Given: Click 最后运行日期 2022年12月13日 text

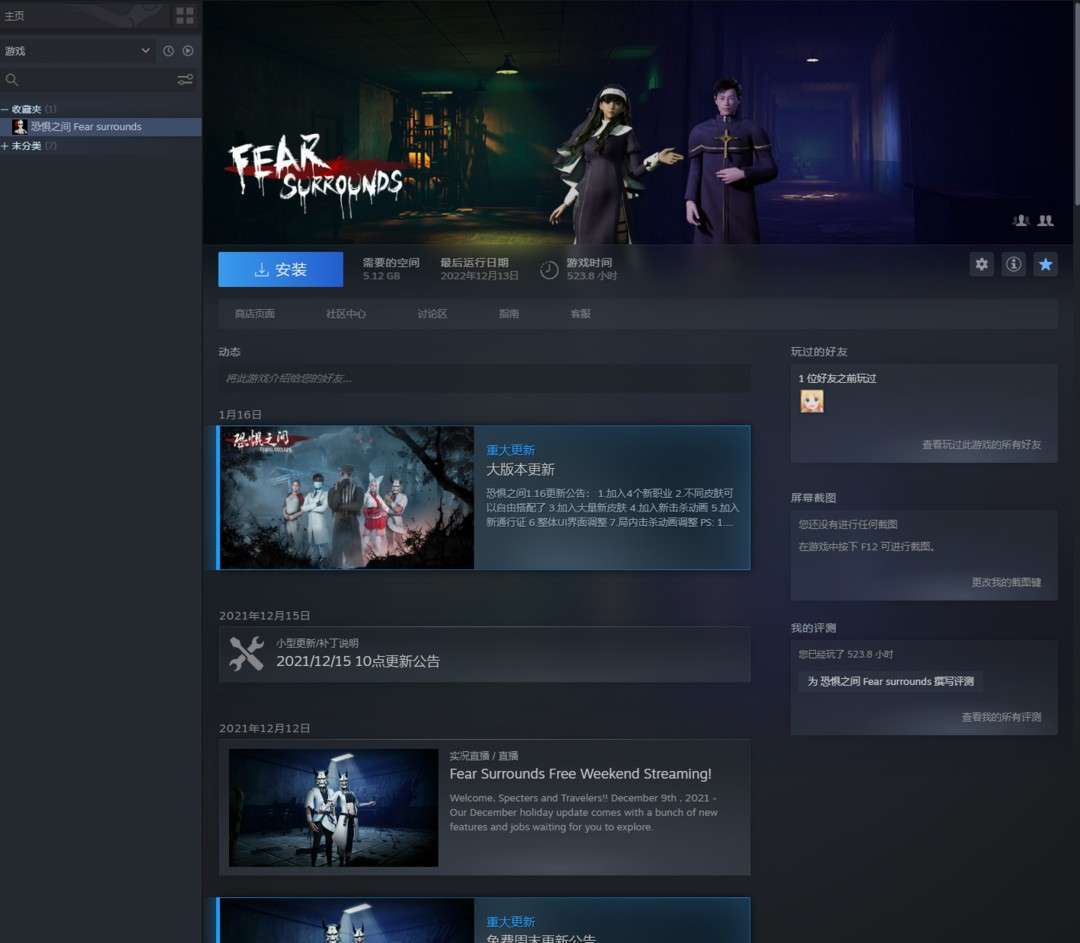Looking at the screenshot, I should pyautogui.click(x=479, y=269).
